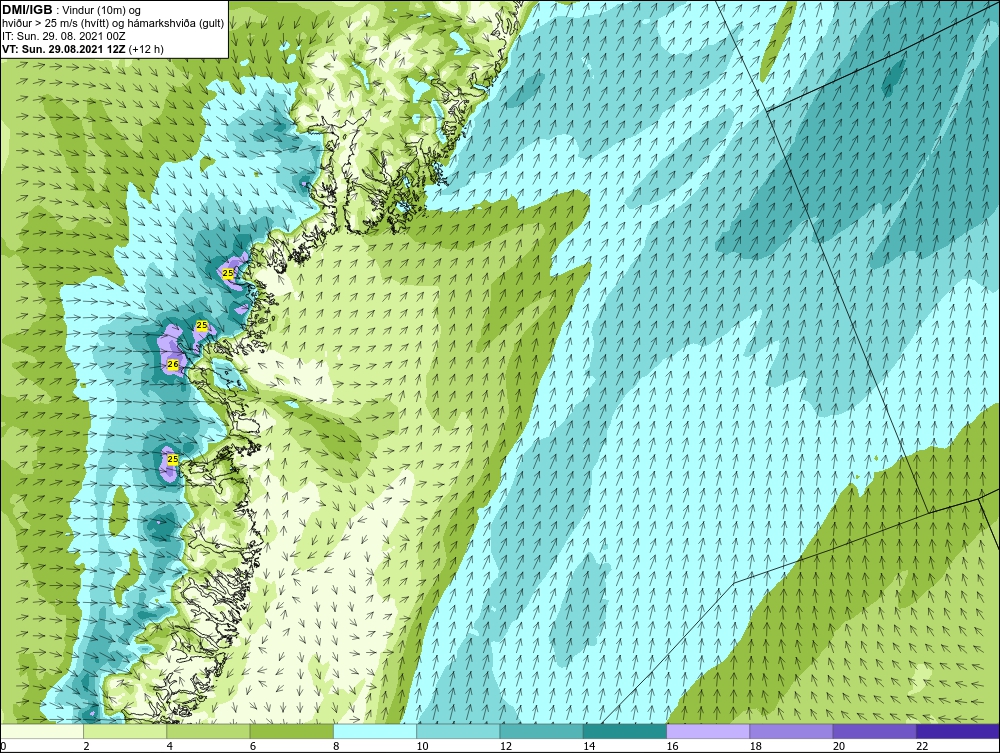The height and width of the screenshot is (753, 1000).
Task: Click the '2' label on the color scale
Action: pos(86,747)
